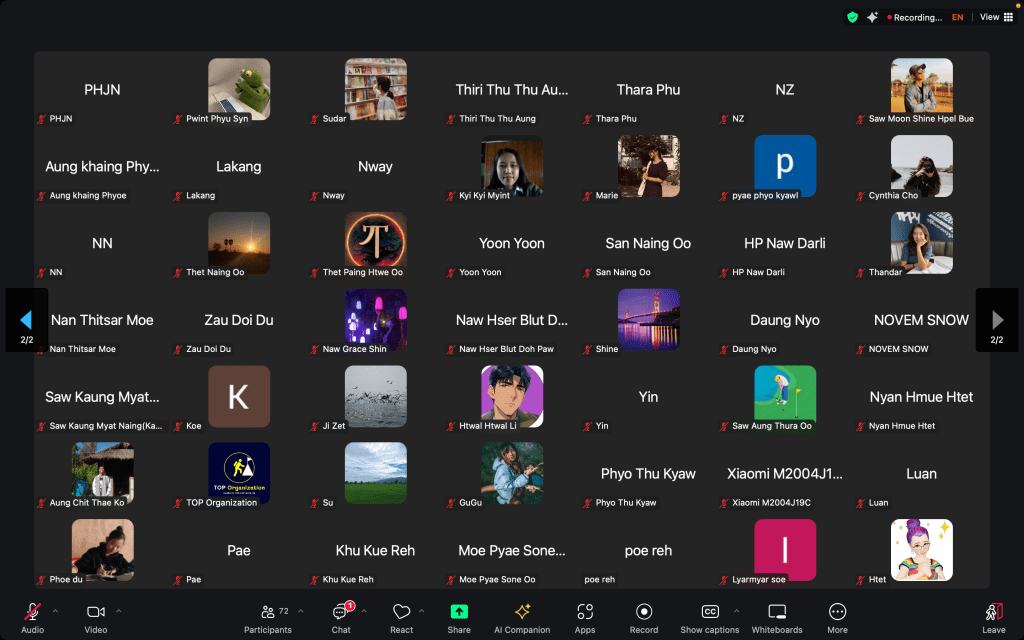This screenshot has width=1024, height=640.
Task: Open the Participants panel
Action: click(x=268, y=617)
